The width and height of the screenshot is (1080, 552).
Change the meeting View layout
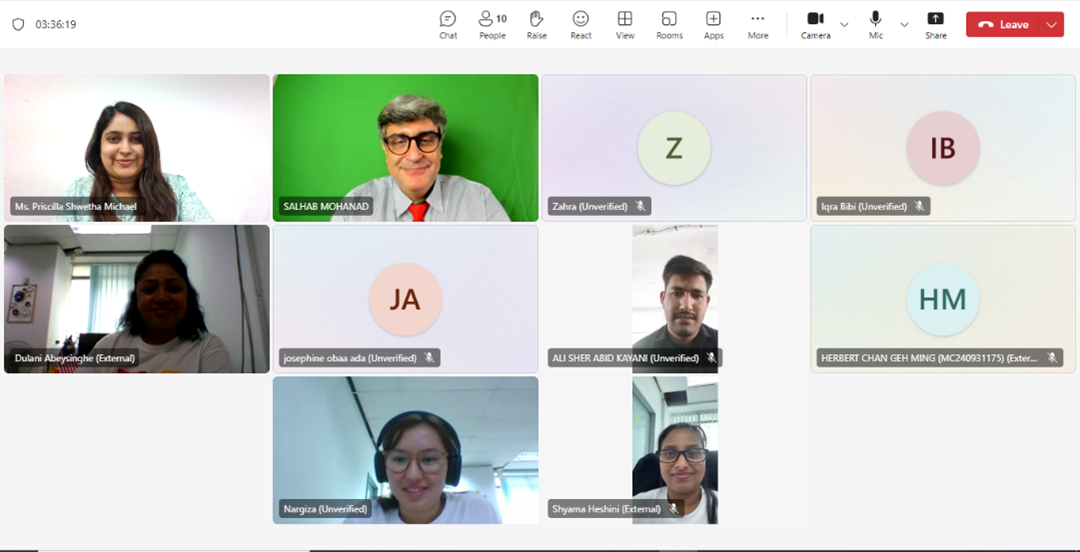(x=625, y=25)
